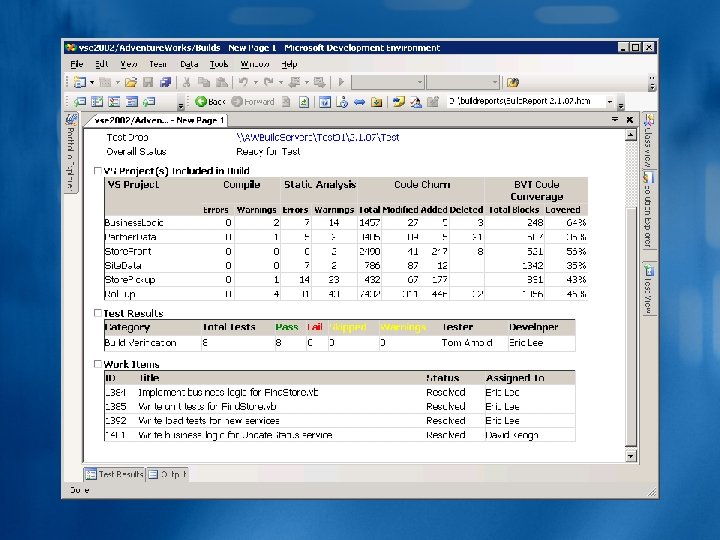Click the Output bottom tab
This screenshot has height=540, width=720.
(x=168, y=474)
